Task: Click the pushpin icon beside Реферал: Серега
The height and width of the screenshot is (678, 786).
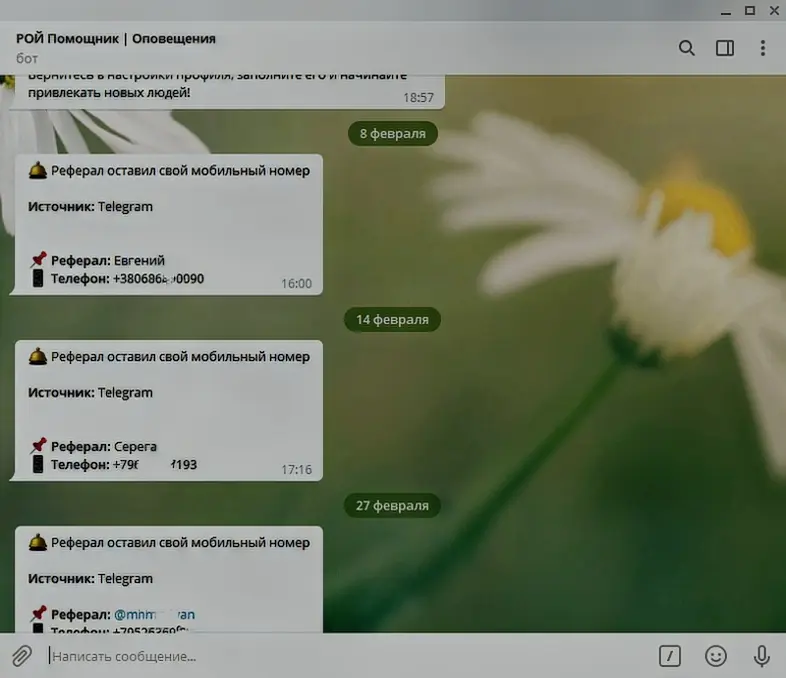Action: [38, 445]
